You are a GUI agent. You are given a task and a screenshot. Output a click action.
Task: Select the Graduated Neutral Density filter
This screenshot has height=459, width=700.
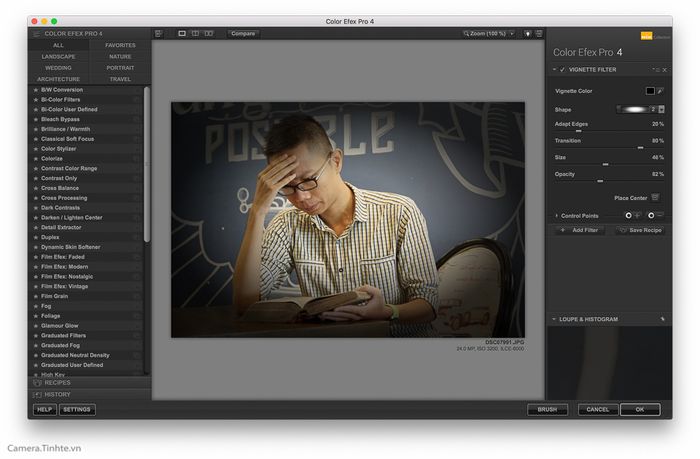[x=87, y=355]
